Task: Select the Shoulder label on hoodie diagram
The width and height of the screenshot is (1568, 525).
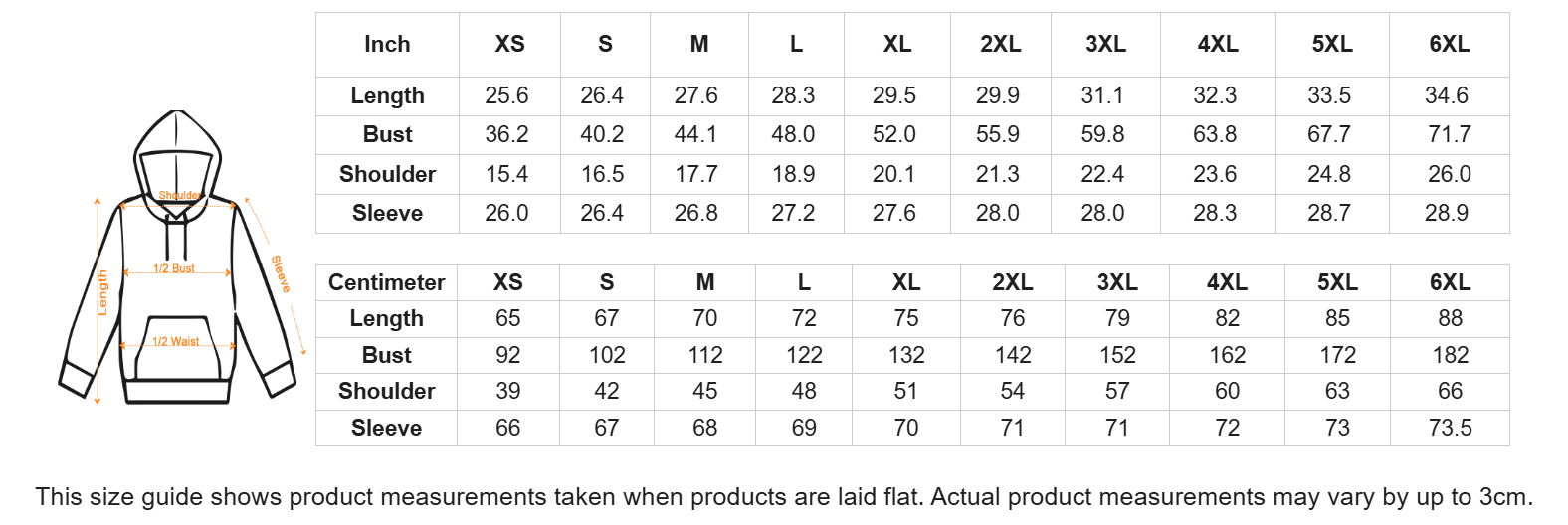Action: click(x=180, y=196)
